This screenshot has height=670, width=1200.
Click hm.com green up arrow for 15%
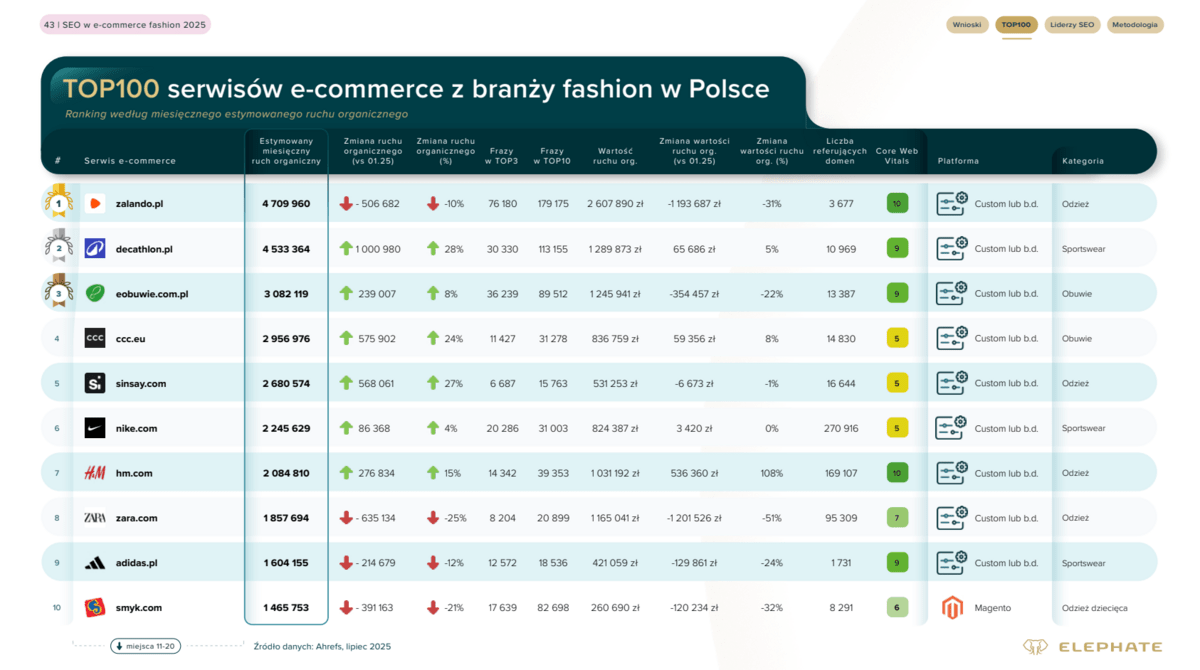pyautogui.click(x=433, y=473)
